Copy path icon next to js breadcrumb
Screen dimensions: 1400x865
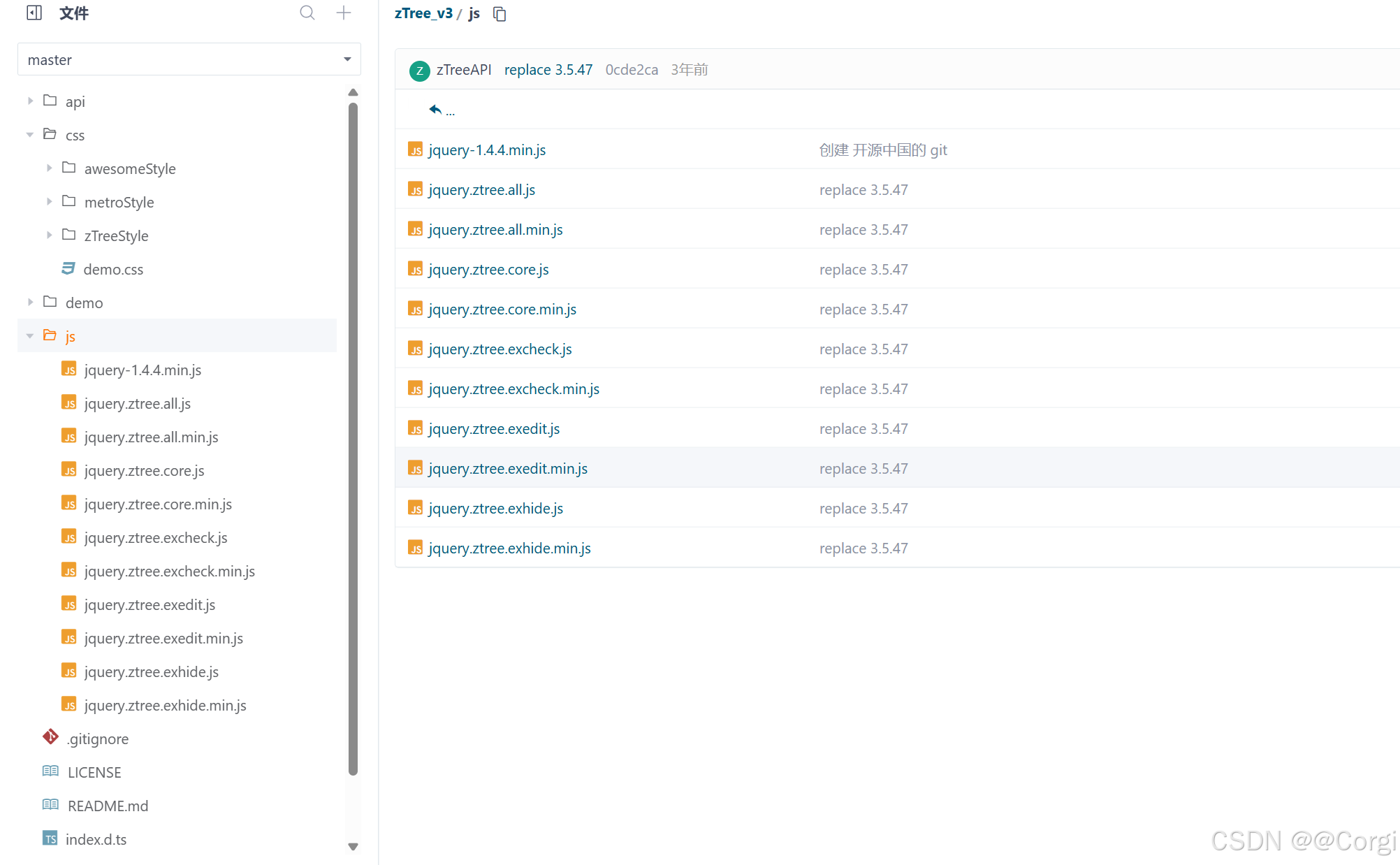point(500,14)
